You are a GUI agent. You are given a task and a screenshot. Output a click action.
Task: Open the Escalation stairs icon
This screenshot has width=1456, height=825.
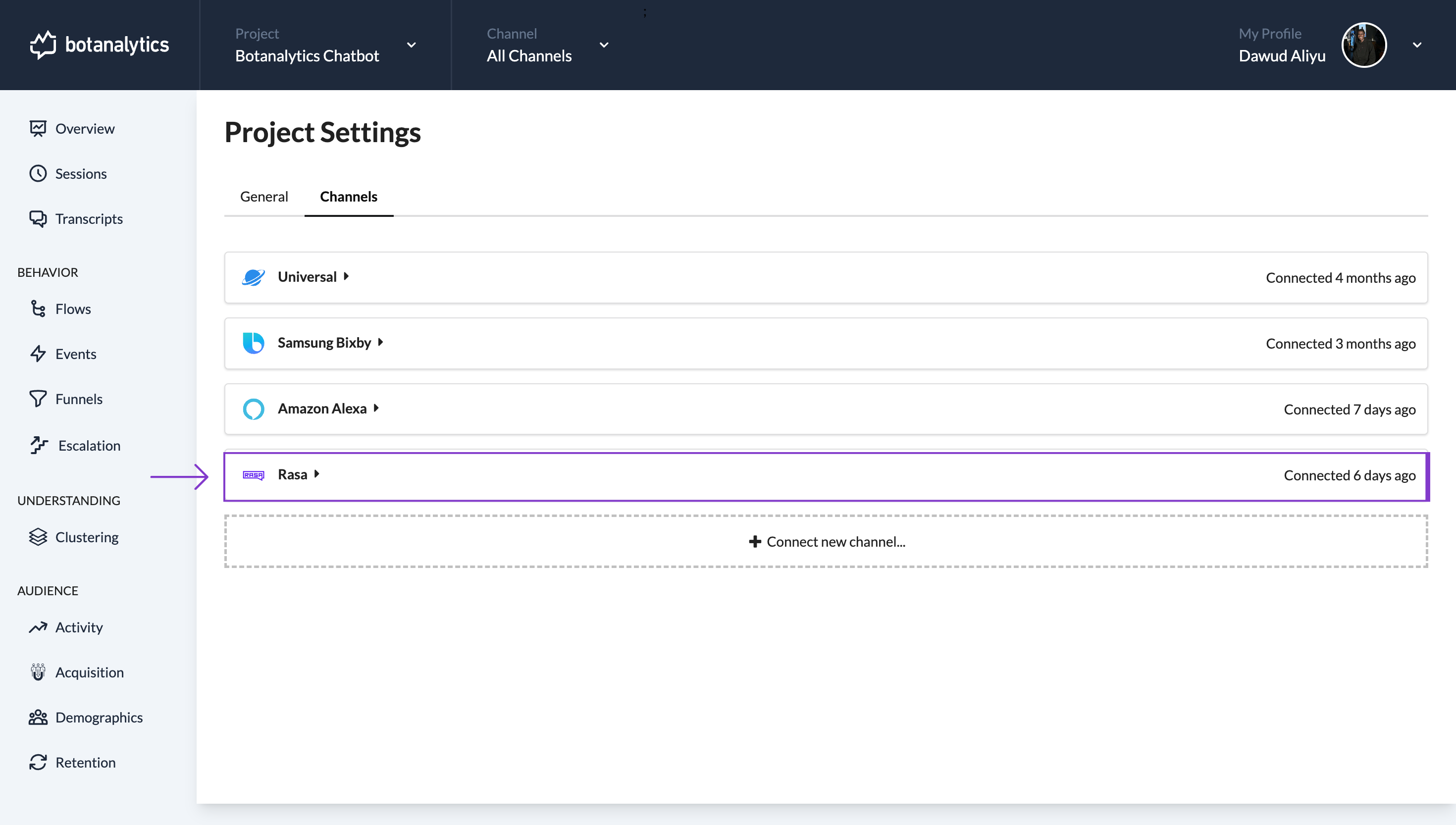[x=39, y=445]
